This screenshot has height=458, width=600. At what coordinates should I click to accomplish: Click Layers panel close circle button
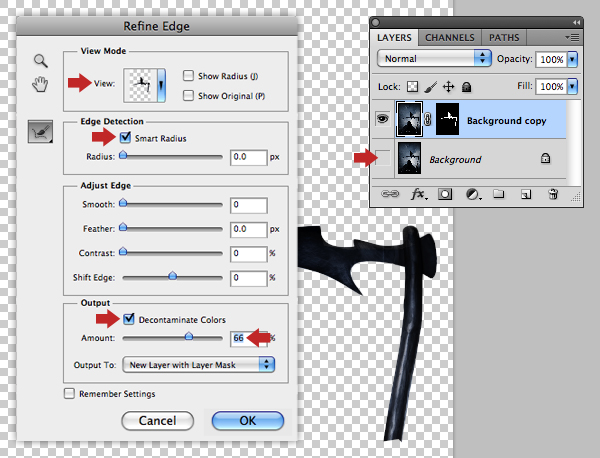376,23
